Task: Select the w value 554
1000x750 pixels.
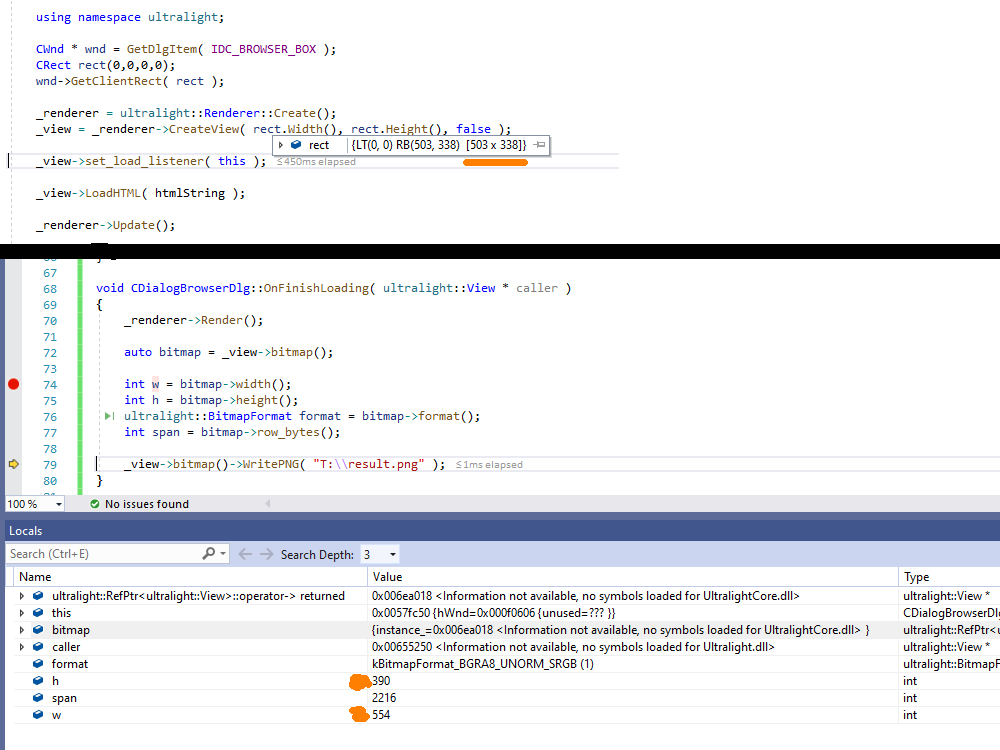Action: point(381,715)
